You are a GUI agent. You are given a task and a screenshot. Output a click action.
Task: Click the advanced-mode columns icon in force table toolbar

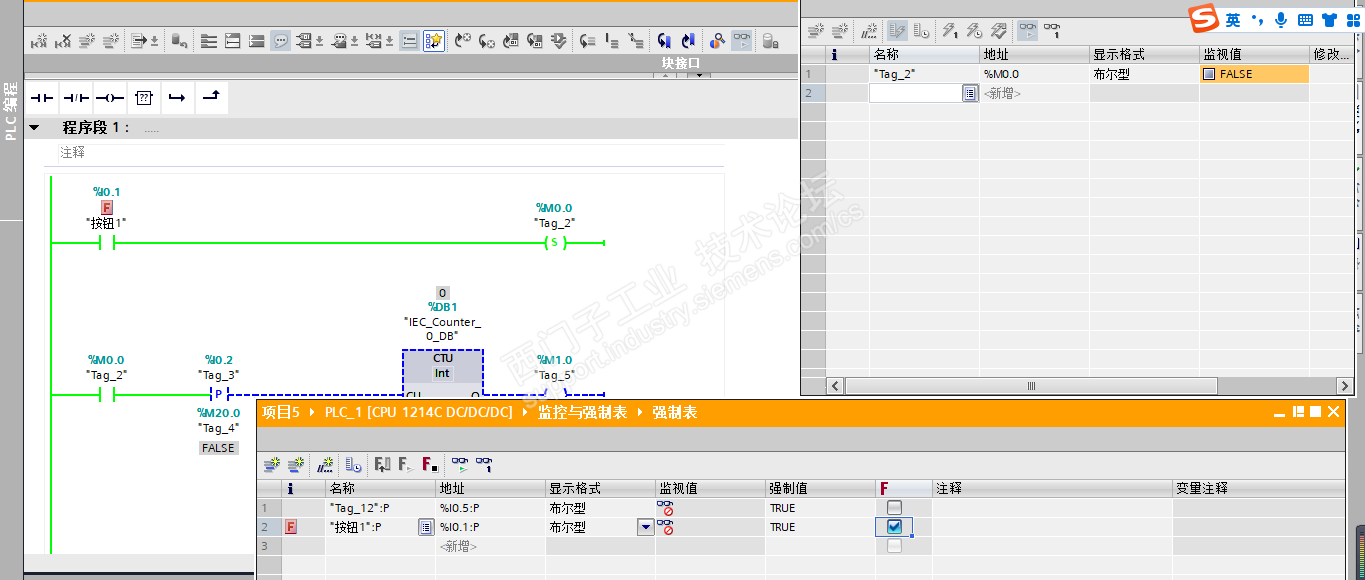point(353,464)
